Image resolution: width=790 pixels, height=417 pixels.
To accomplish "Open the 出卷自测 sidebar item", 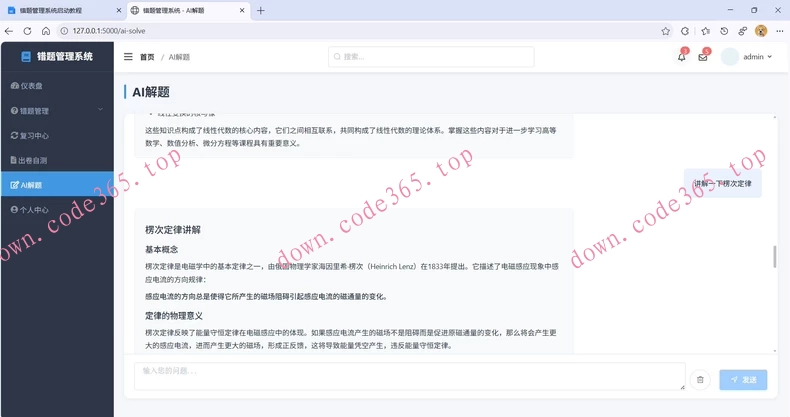I will point(57,160).
